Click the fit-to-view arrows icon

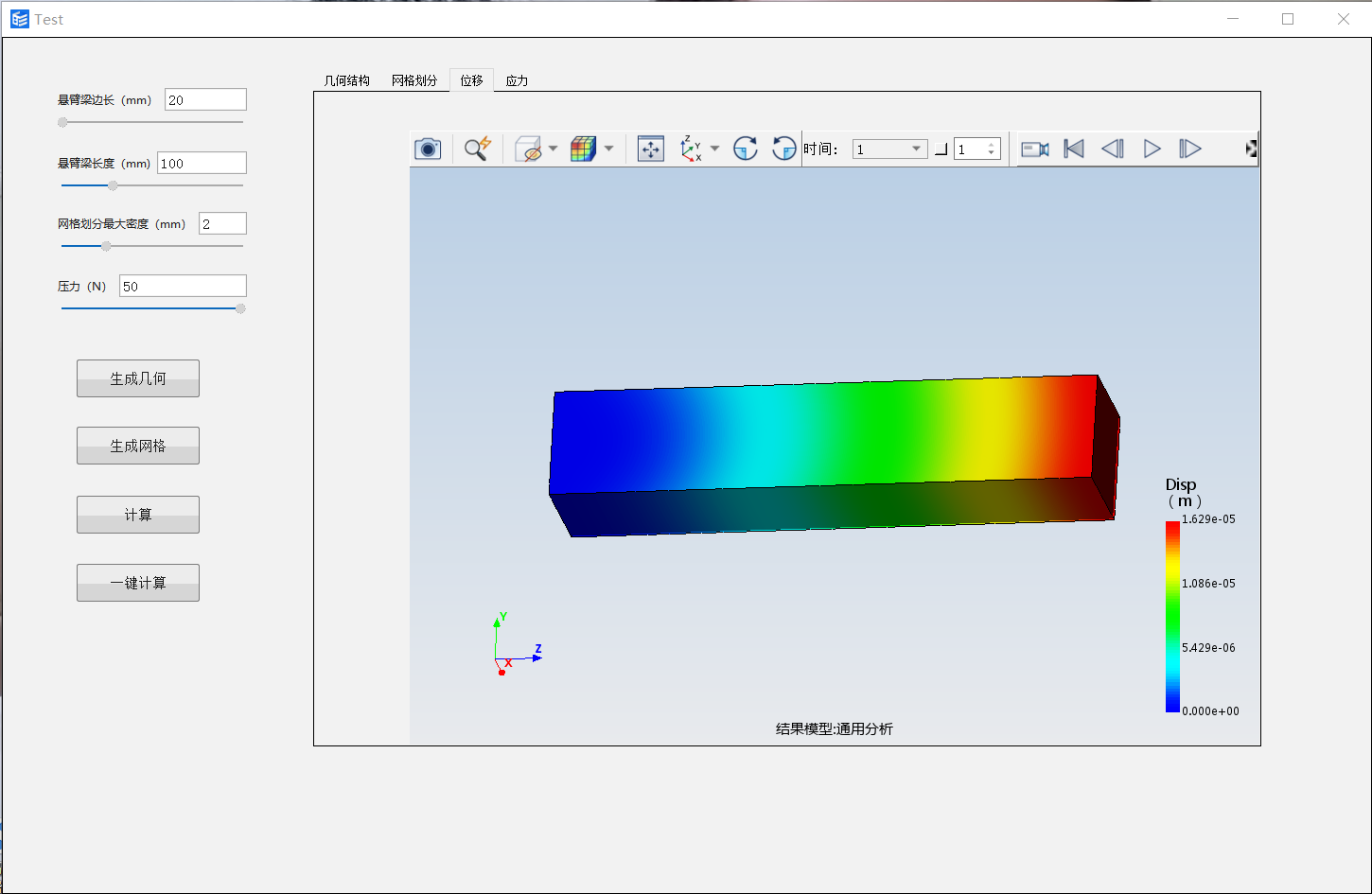pos(651,149)
